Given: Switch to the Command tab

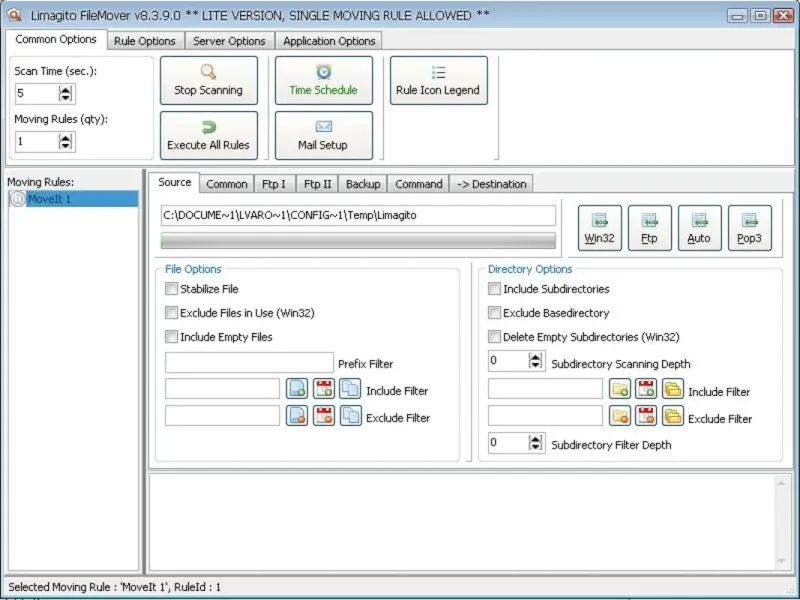Looking at the screenshot, I should (419, 184).
